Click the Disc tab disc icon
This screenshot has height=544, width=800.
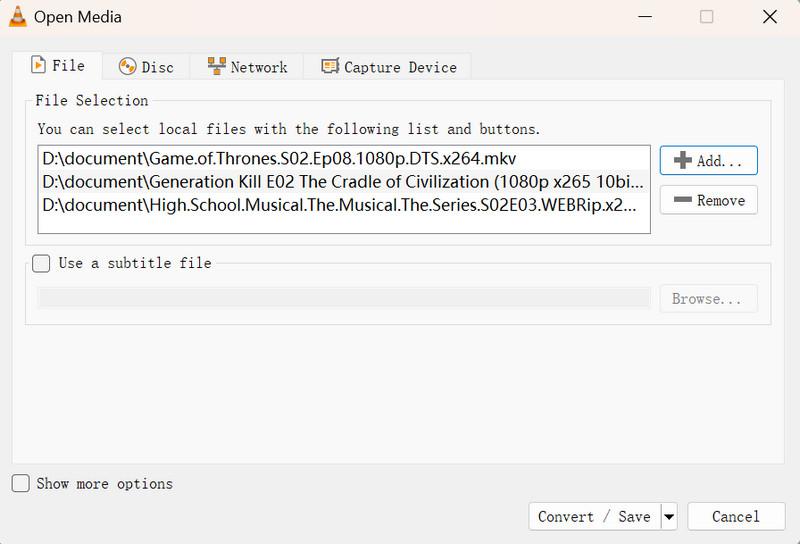[127, 66]
